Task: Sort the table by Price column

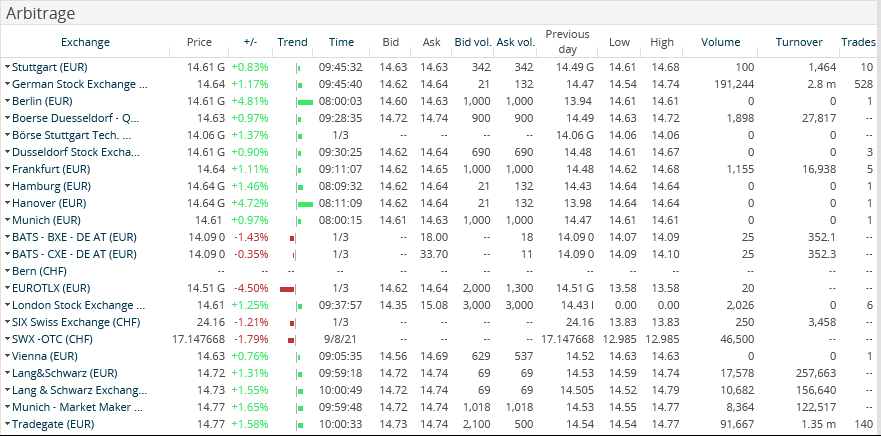Action: [x=199, y=42]
